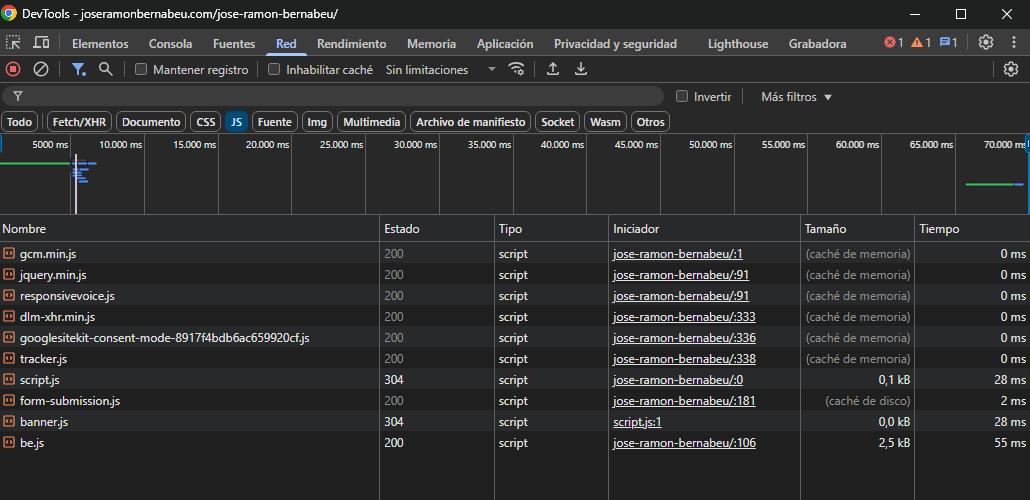Click script icon beside tracker.js
The height and width of the screenshot is (500, 1030).
[9, 359]
